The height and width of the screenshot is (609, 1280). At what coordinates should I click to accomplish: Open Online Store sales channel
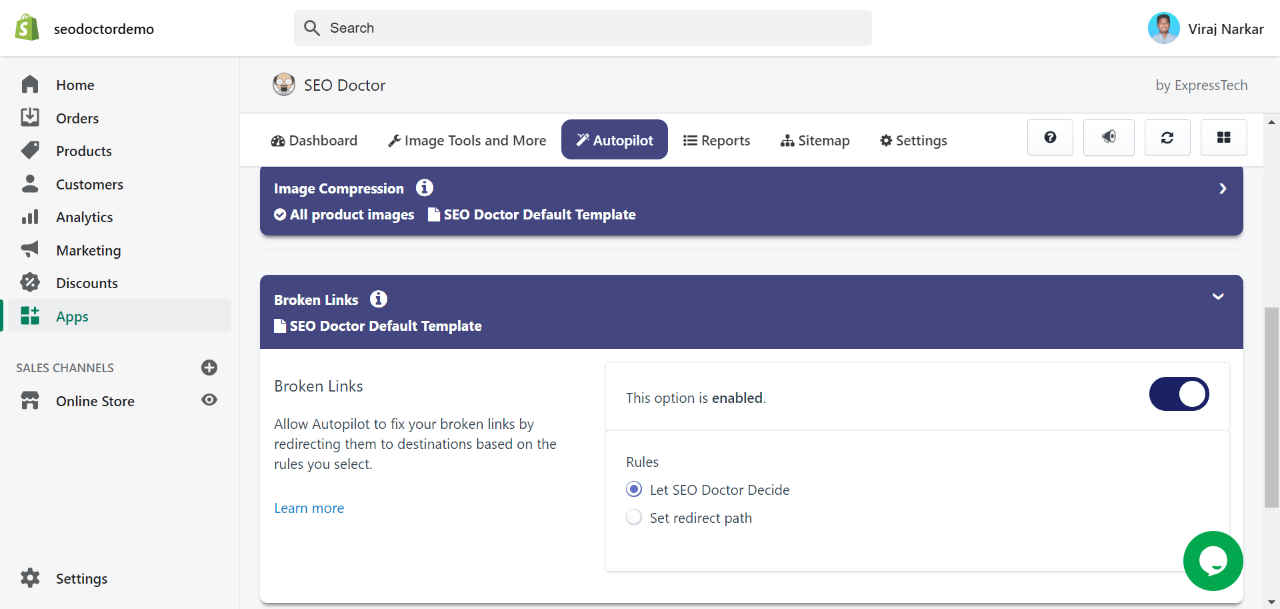coord(95,401)
